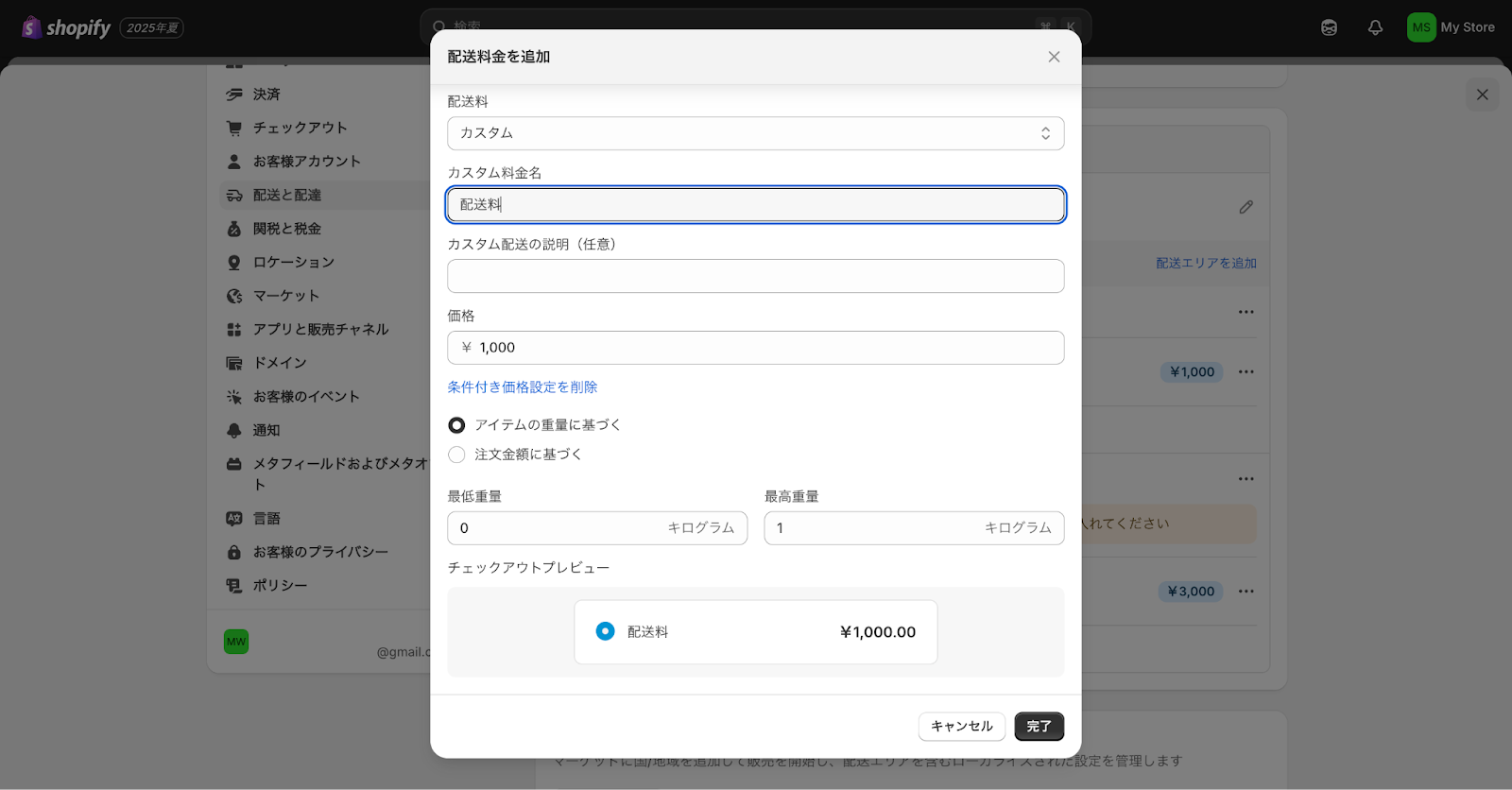1512x790 pixels.
Task: Click the ロケーション pin icon
Action: tap(234, 263)
